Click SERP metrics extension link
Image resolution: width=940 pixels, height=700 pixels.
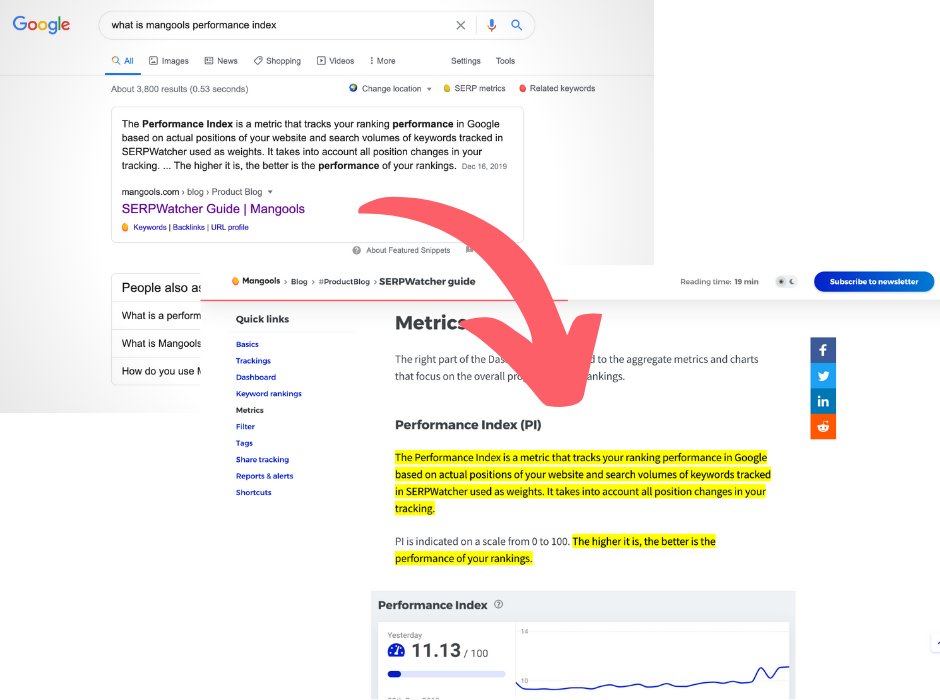point(474,89)
